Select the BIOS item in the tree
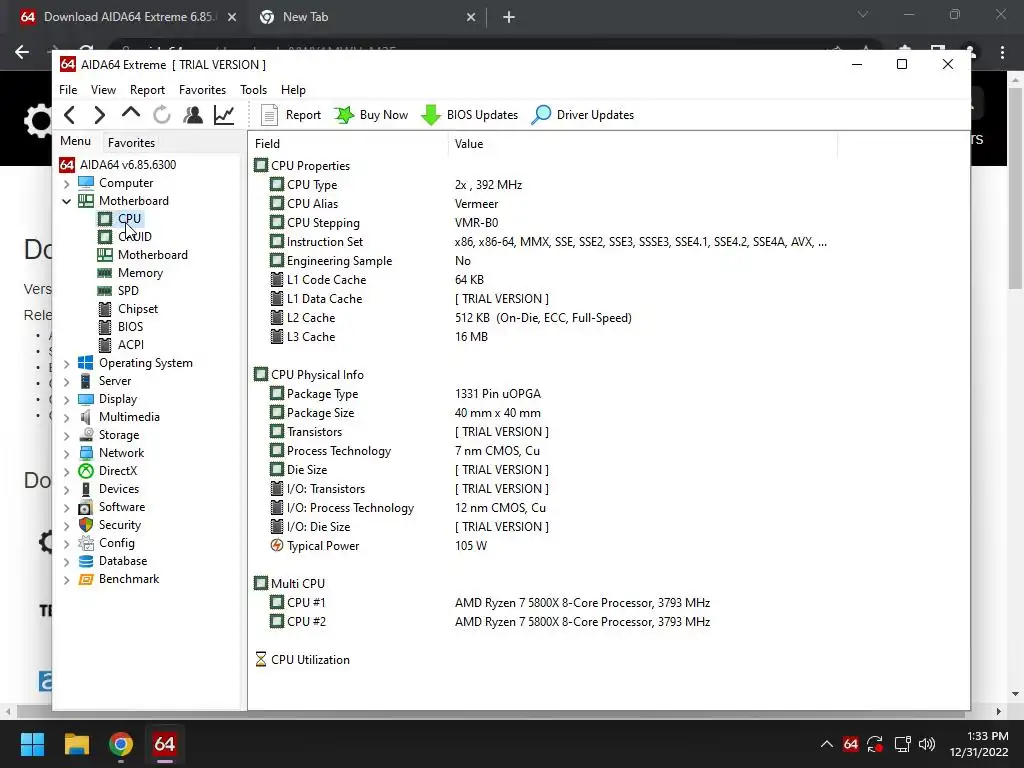The image size is (1024, 768). pyautogui.click(x=120, y=327)
